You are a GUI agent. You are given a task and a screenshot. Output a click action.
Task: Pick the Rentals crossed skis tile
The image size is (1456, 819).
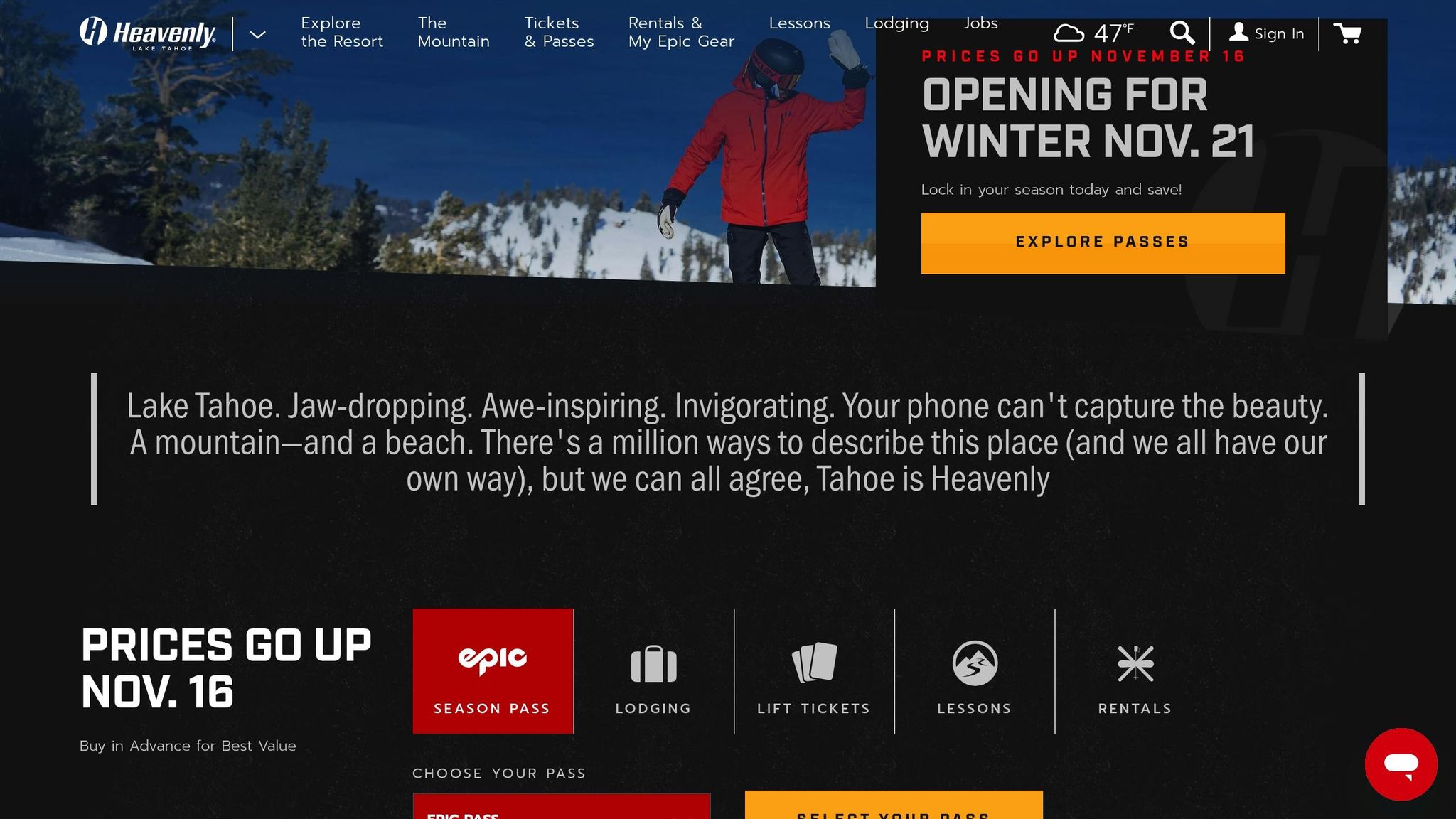coord(1135,670)
